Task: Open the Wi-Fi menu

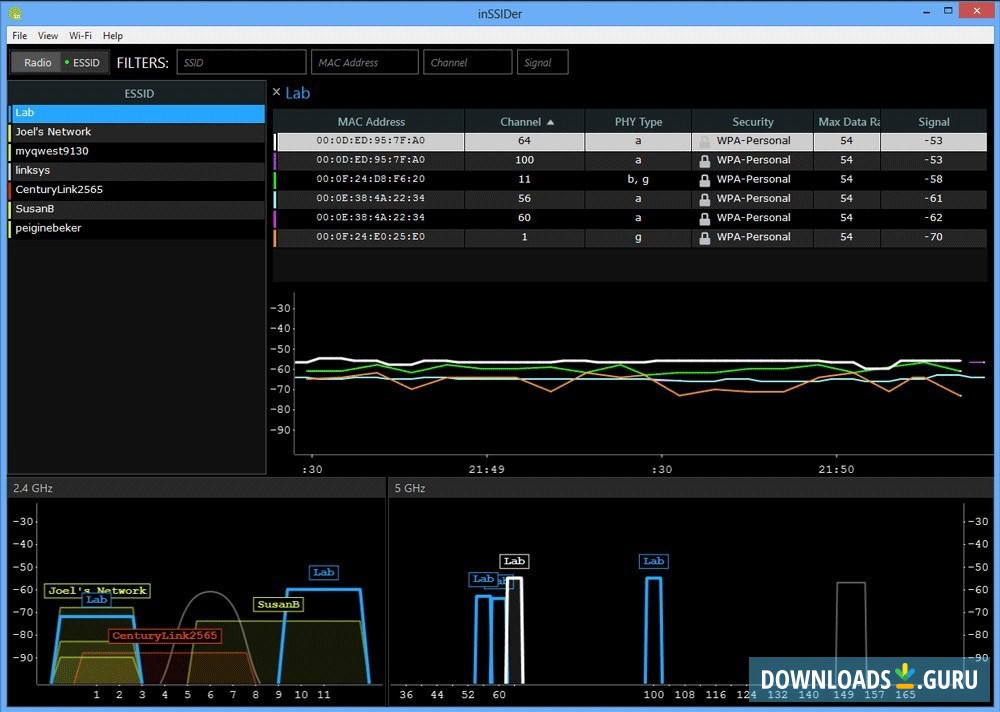Action: [x=80, y=35]
